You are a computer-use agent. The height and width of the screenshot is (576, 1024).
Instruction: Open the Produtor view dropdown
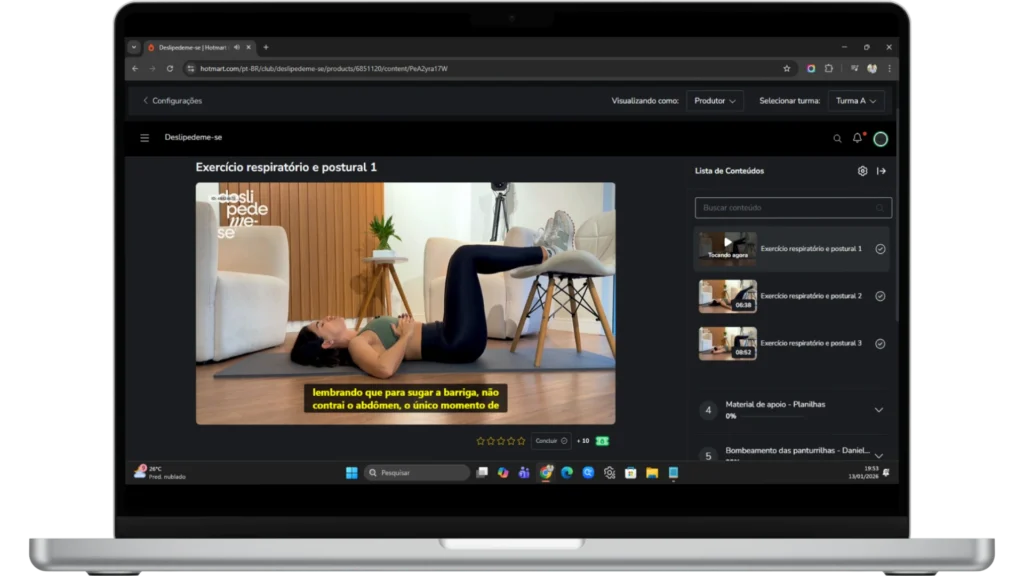(x=715, y=101)
